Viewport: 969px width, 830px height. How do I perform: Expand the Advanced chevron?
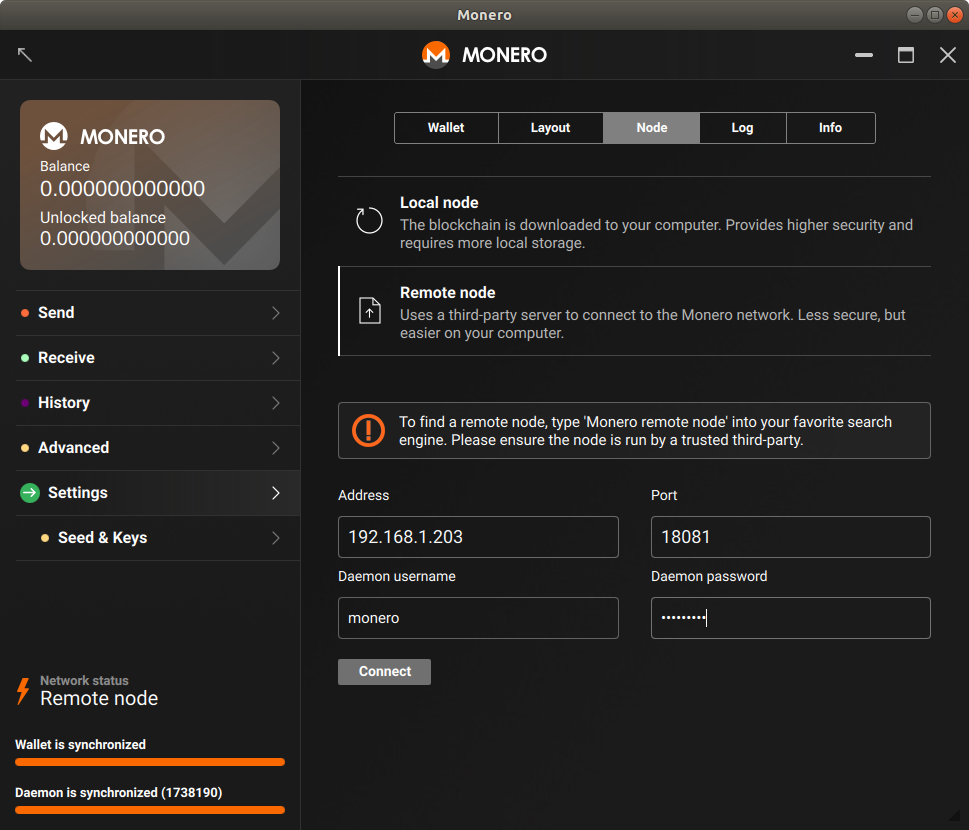click(x=276, y=448)
